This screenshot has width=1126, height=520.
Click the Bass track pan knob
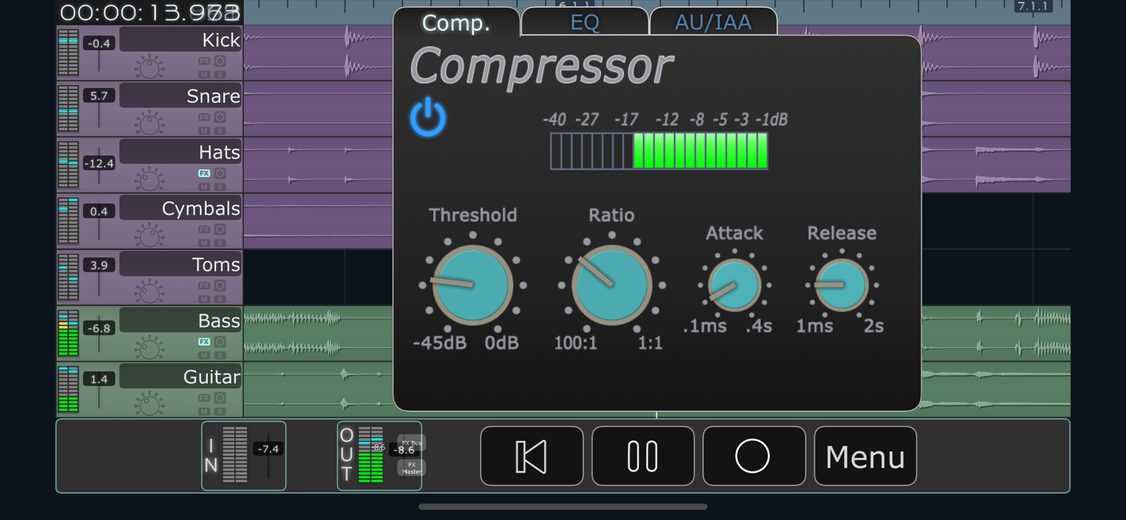point(149,348)
